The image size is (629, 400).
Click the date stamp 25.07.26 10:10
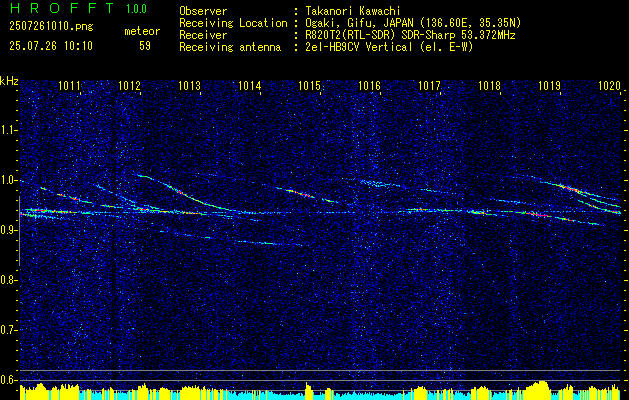(x=51, y=46)
